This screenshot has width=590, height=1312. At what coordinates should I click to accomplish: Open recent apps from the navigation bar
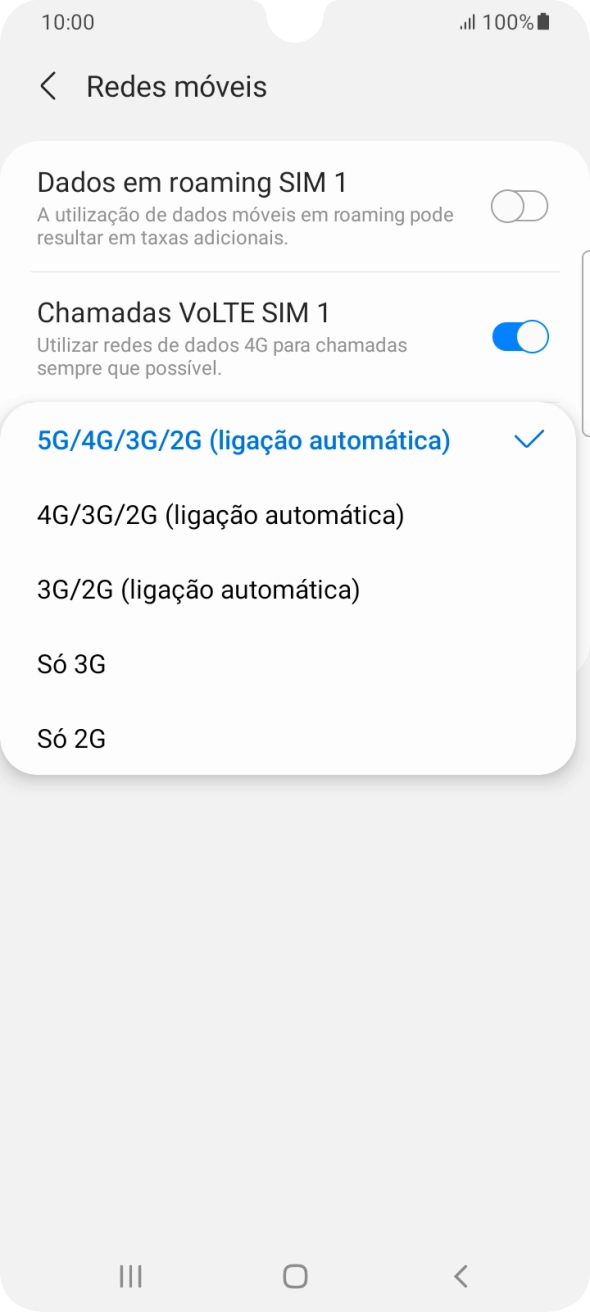[x=129, y=1276]
